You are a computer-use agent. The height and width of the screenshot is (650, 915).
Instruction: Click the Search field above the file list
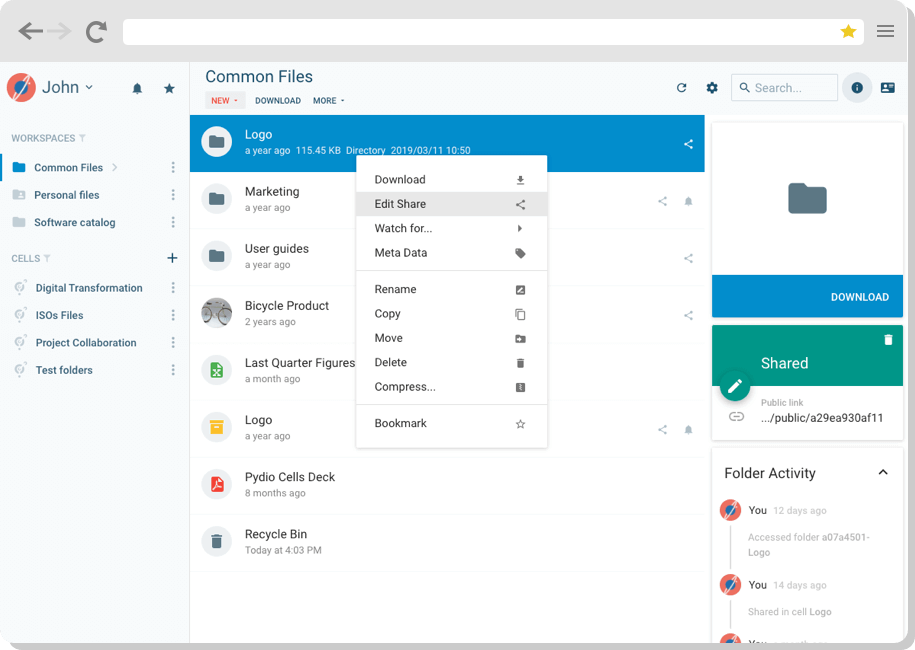point(784,88)
